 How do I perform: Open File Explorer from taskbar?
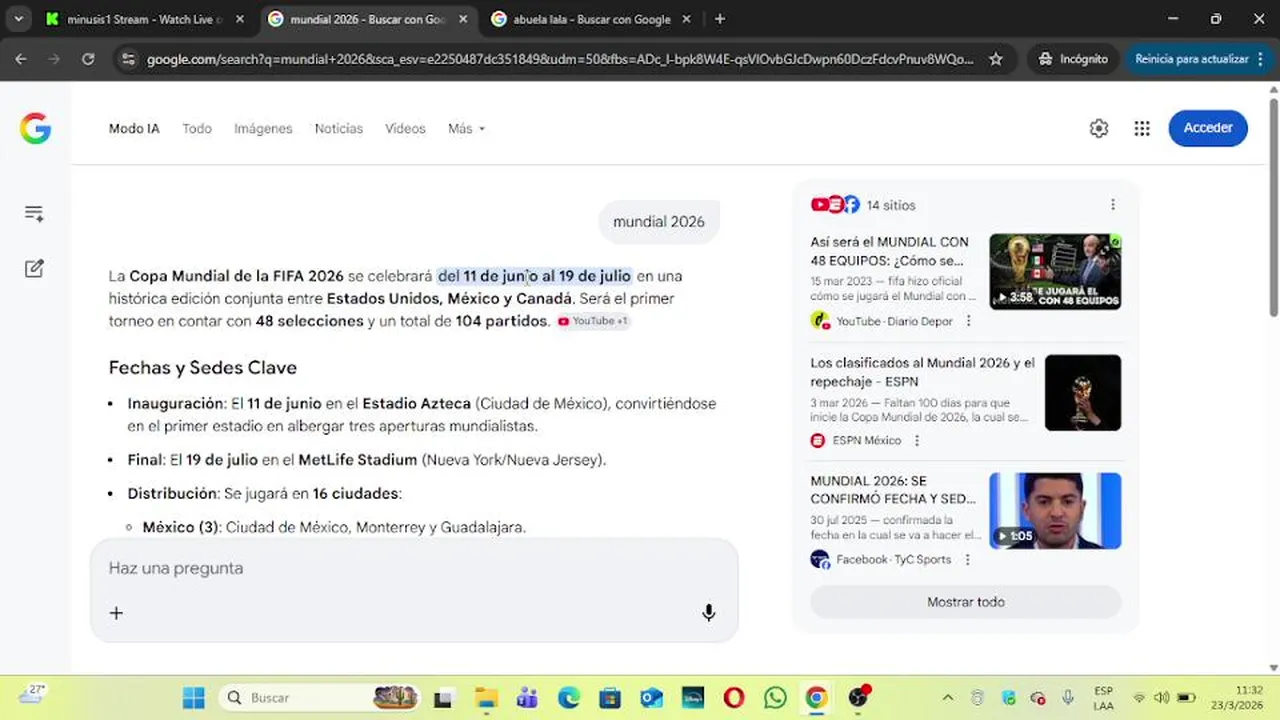click(486, 697)
